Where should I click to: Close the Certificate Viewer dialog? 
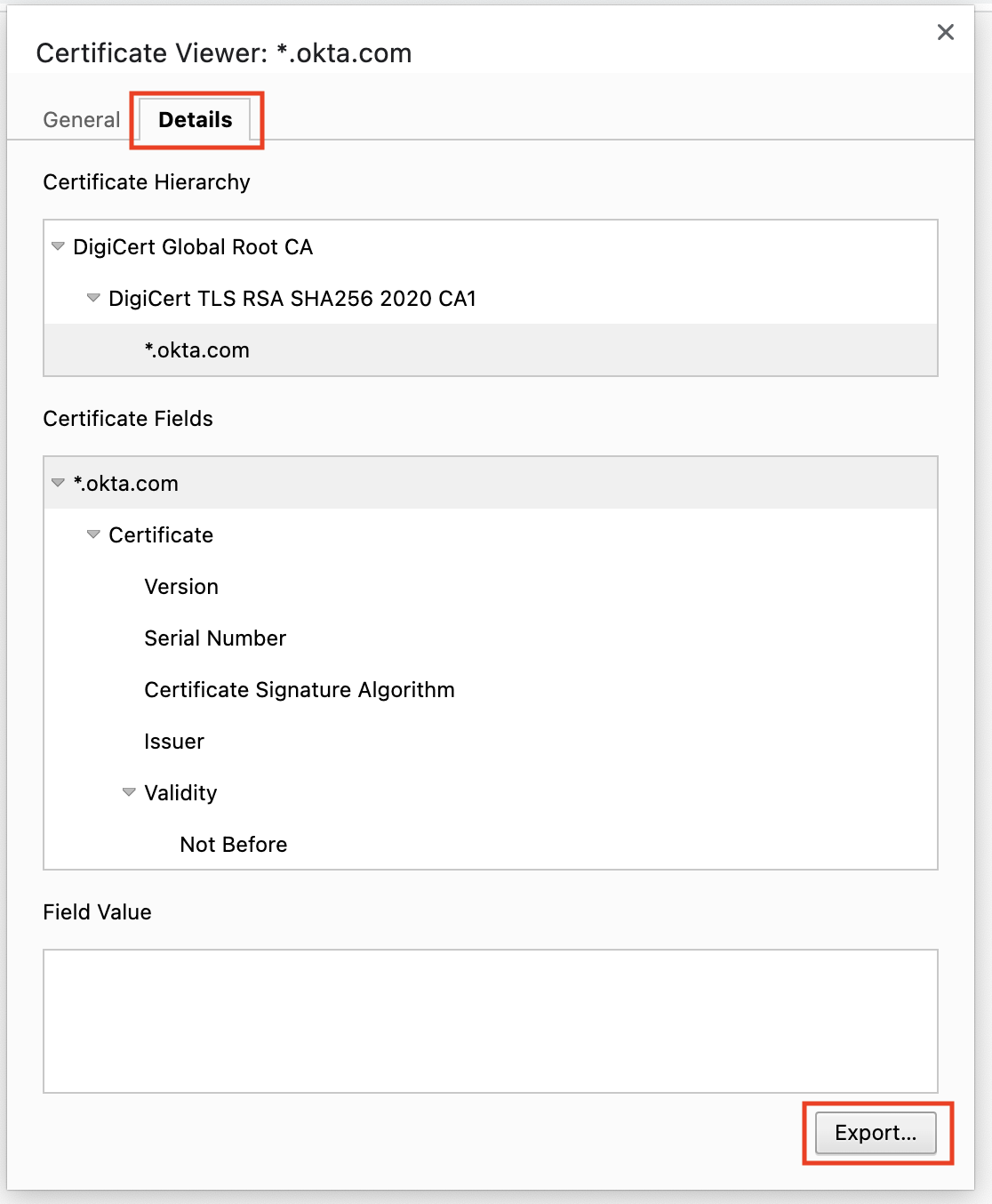pyautogui.click(x=945, y=32)
